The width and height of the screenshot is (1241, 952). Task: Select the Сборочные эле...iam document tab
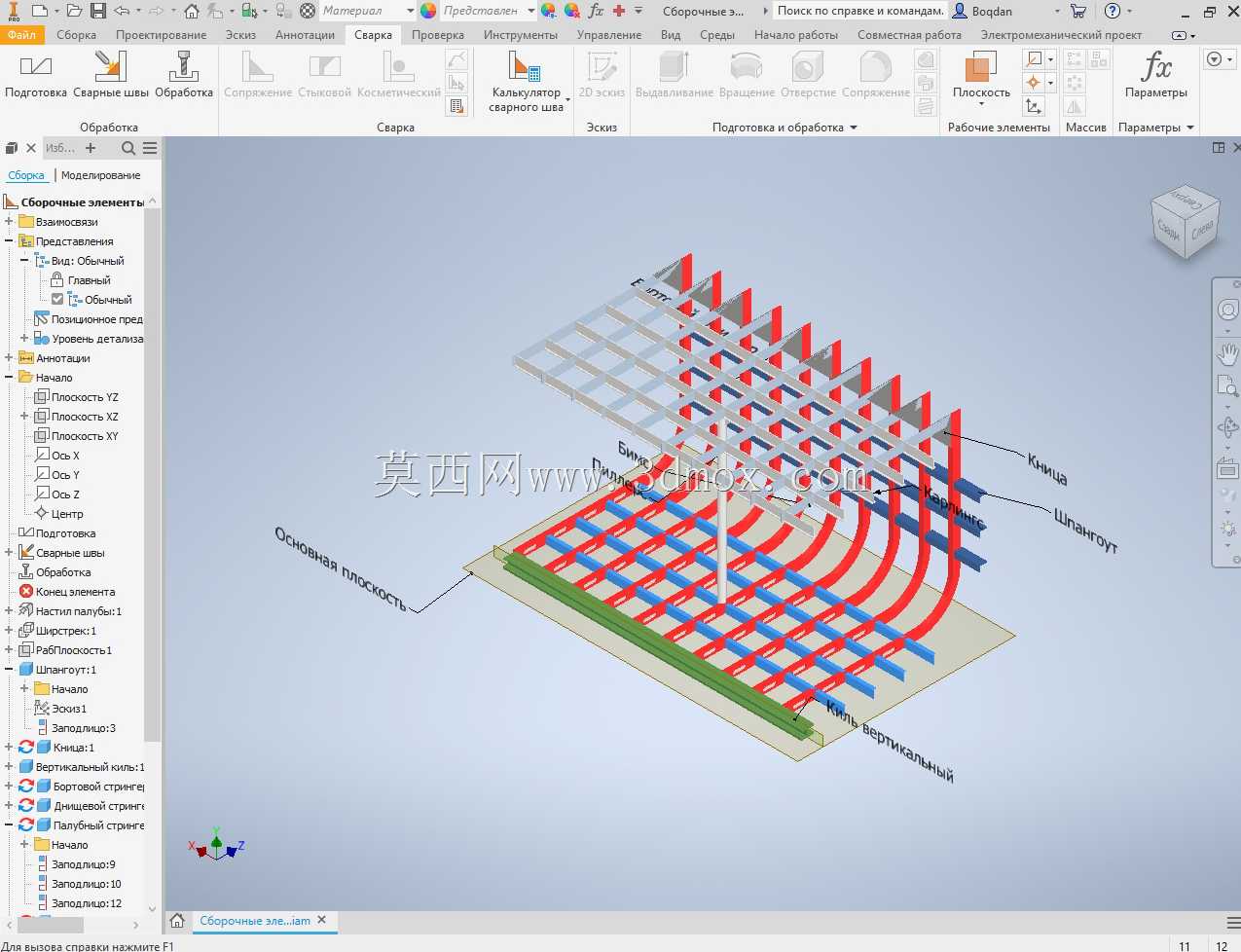pyautogui.click(x=254, y=920)
